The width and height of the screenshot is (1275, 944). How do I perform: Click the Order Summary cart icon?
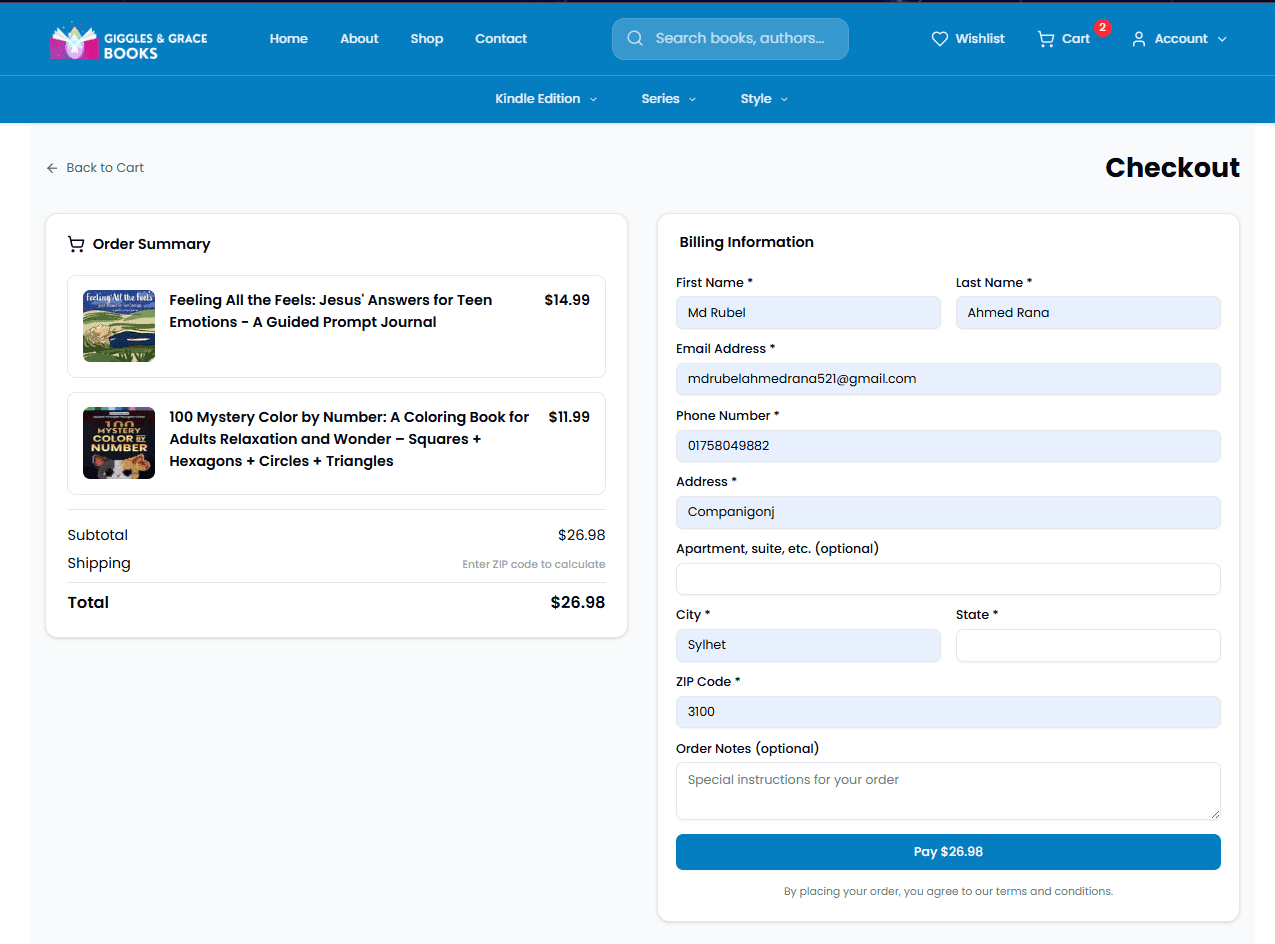click(x=76, y=244)
